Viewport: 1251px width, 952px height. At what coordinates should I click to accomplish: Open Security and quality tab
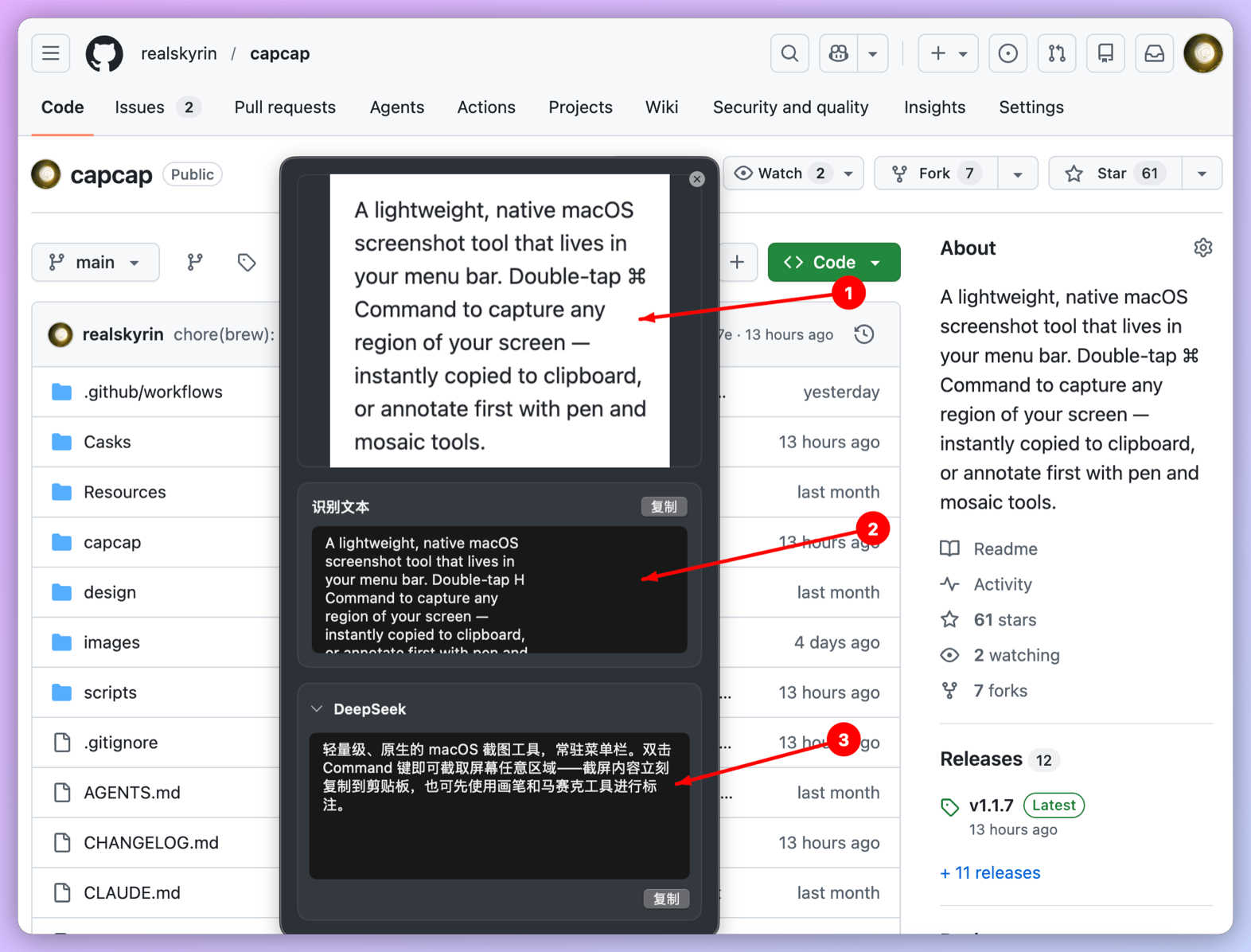coord(790,107)
